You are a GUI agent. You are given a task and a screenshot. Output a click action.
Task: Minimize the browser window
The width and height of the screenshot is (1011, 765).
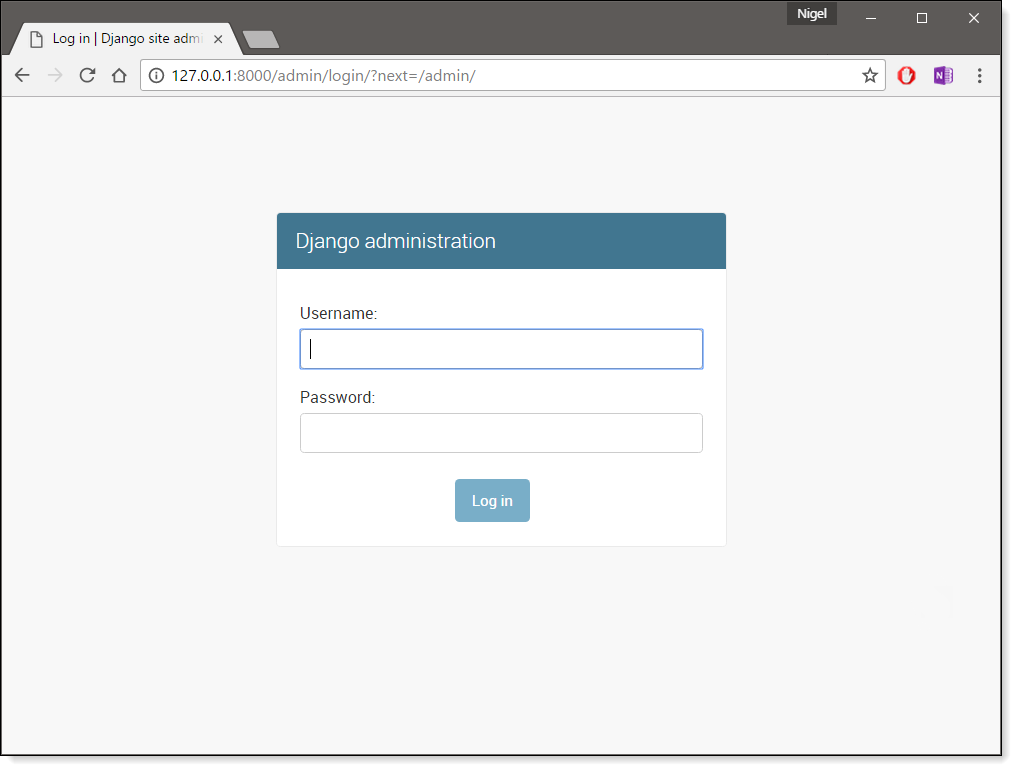pos(870,18)
